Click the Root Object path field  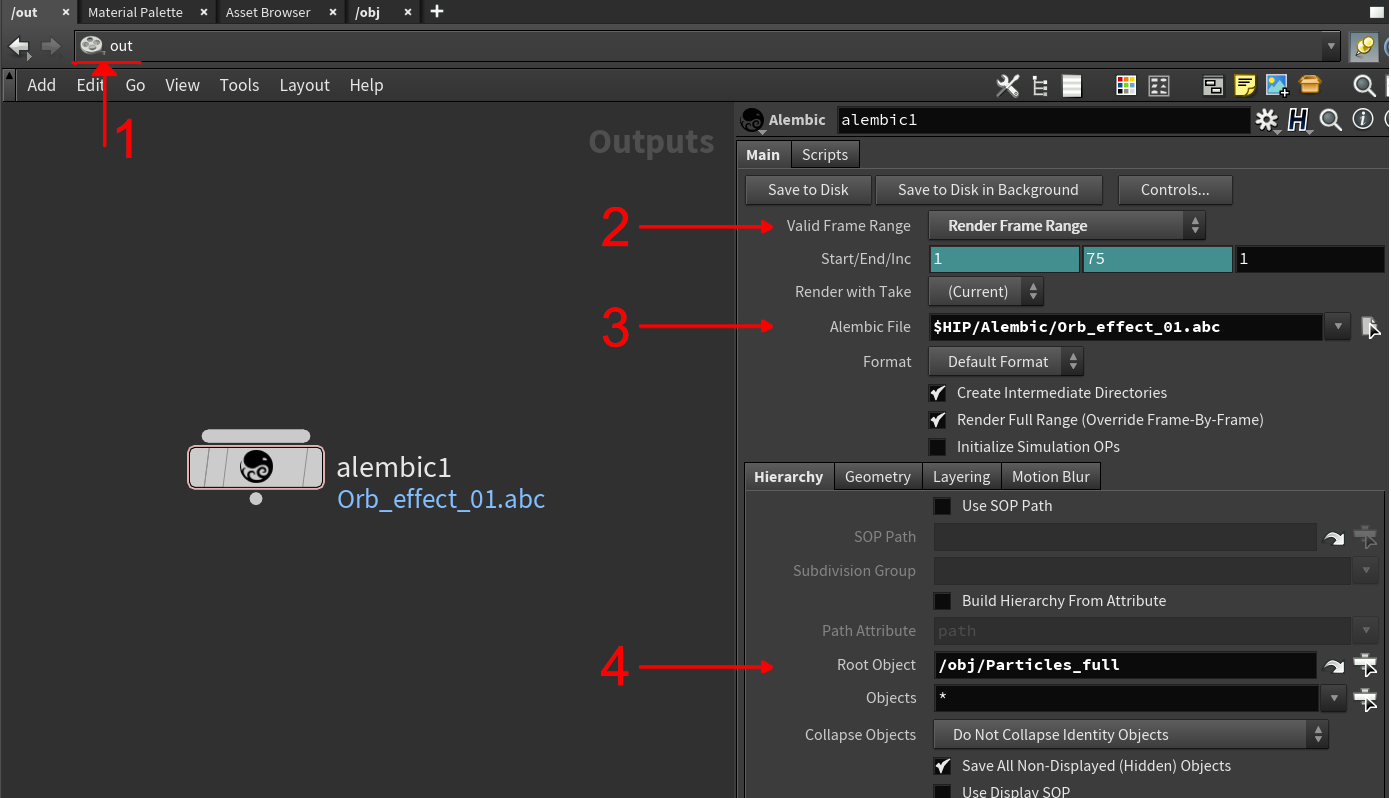coord(1124,665)
